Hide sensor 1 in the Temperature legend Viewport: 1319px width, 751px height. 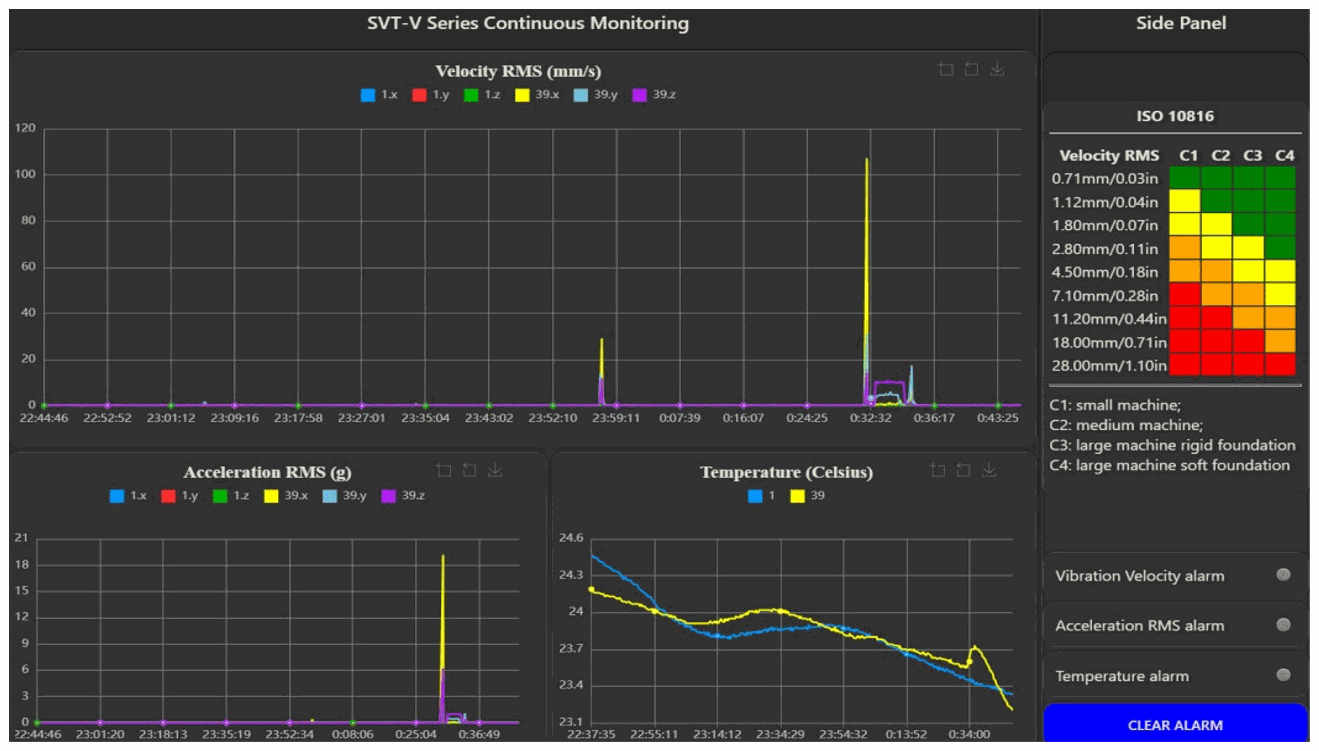761,496
